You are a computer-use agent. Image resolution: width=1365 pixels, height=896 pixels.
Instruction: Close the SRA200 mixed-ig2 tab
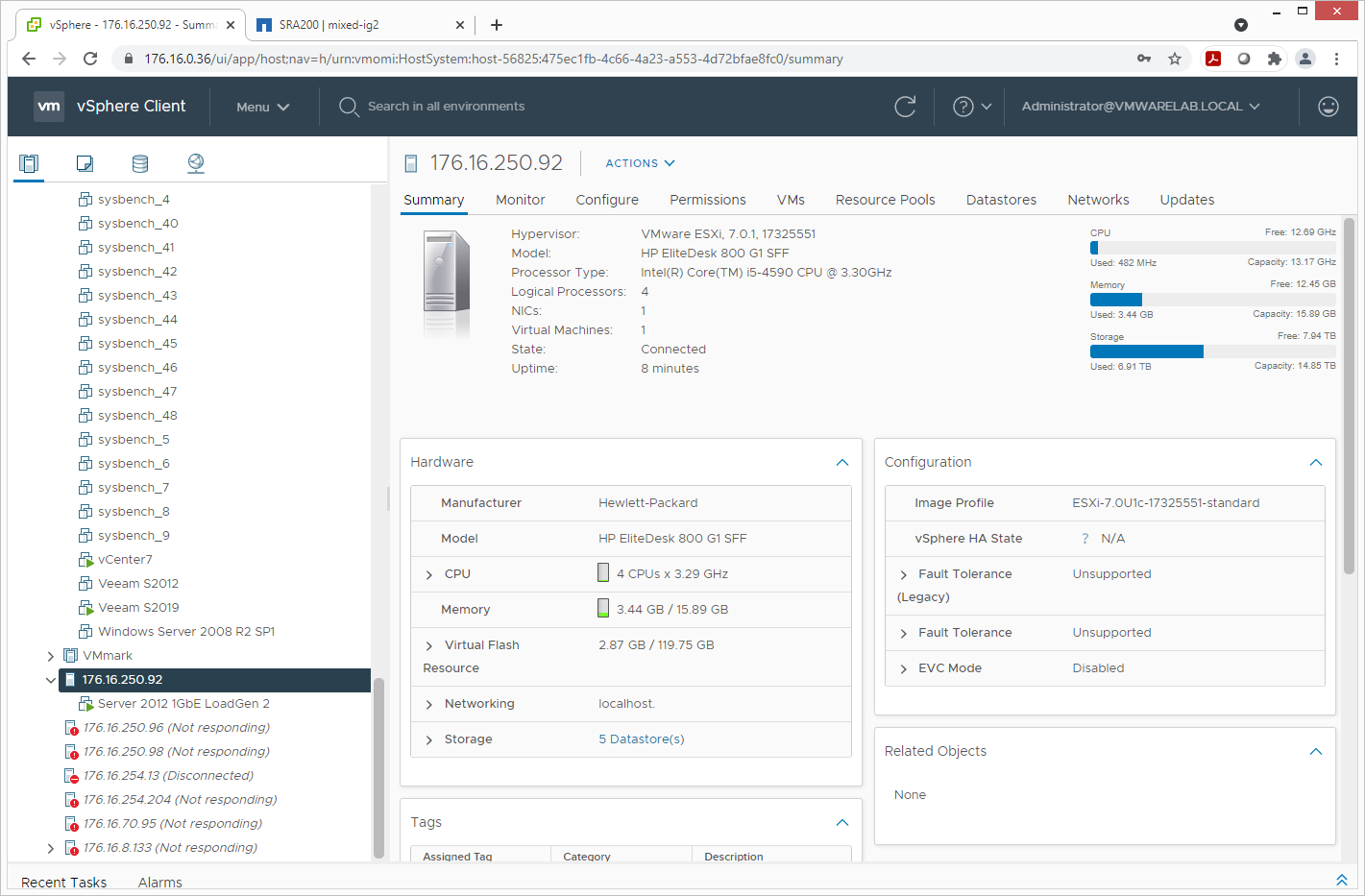pyautogui.click(x=460, y=25)
